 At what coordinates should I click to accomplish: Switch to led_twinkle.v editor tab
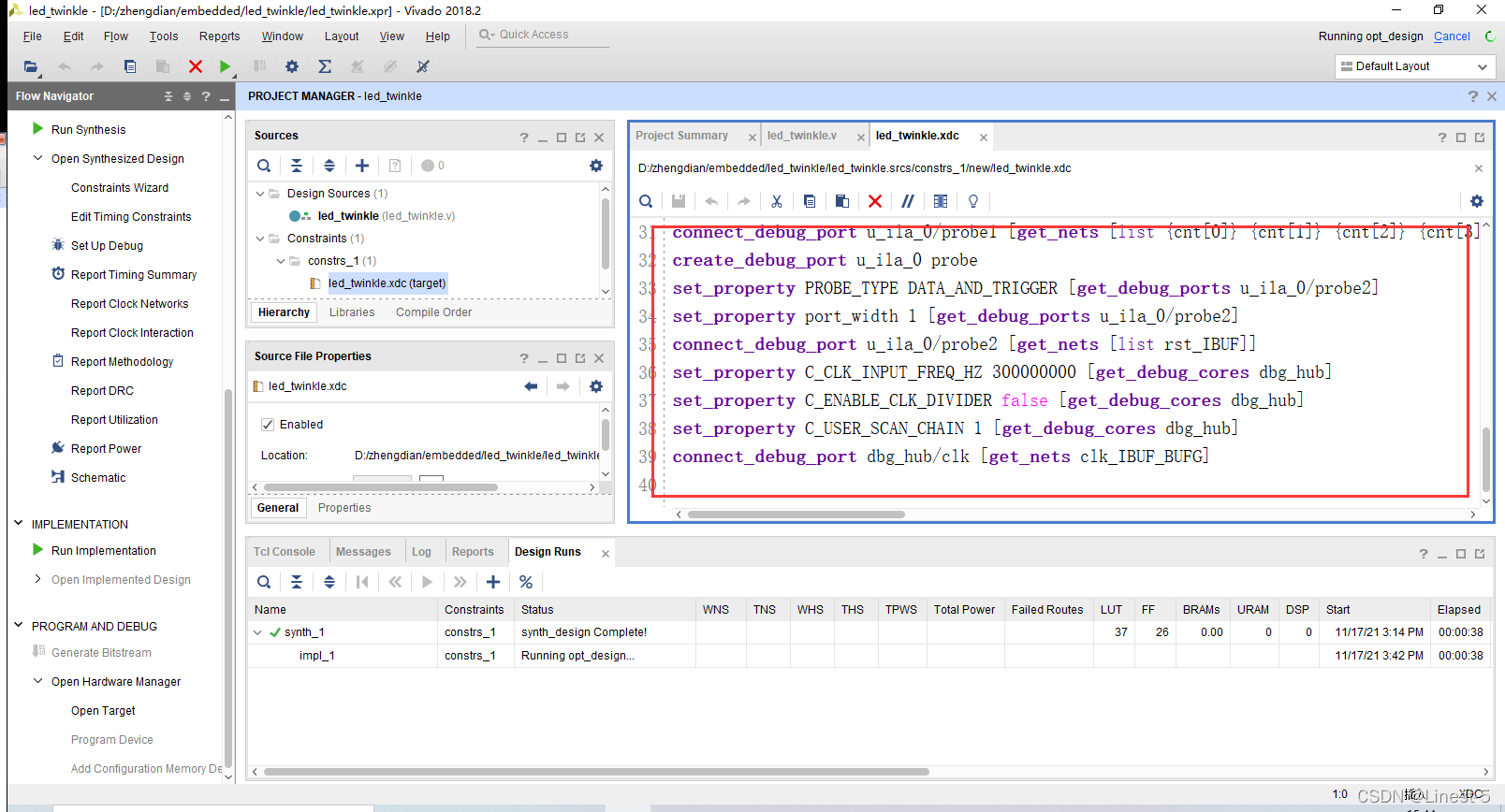(x=802, y=136)
